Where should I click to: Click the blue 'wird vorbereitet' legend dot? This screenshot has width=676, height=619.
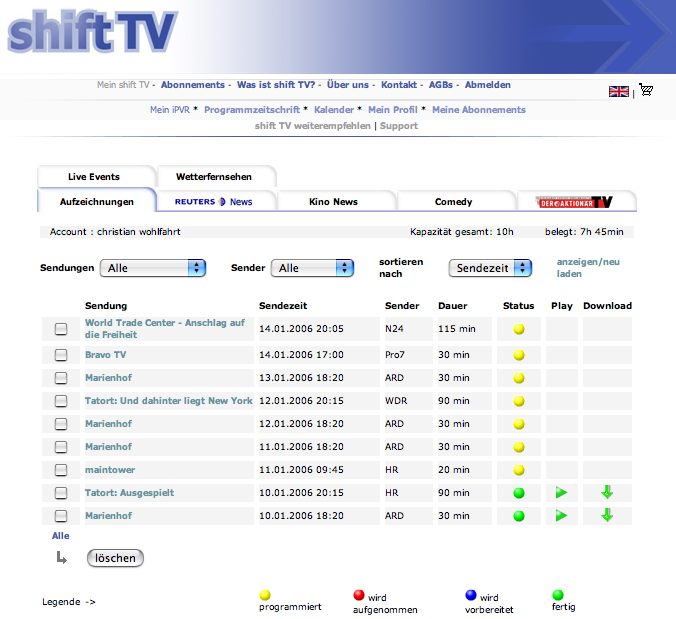[471, 595]
